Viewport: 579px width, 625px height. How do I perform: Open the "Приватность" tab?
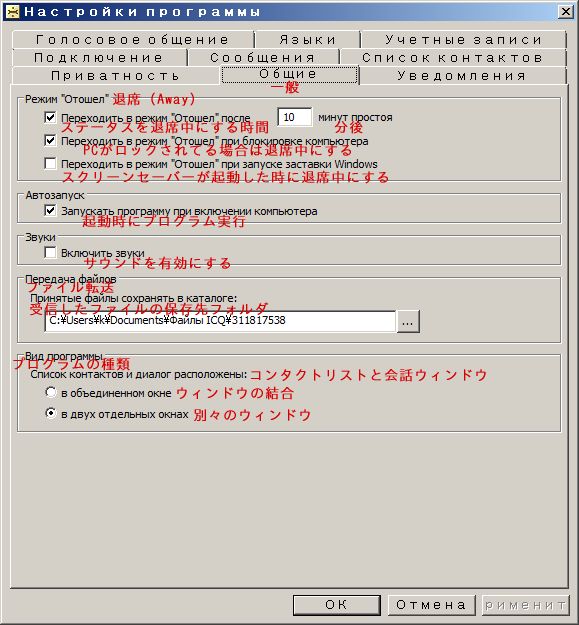click(x=116, y=76)
